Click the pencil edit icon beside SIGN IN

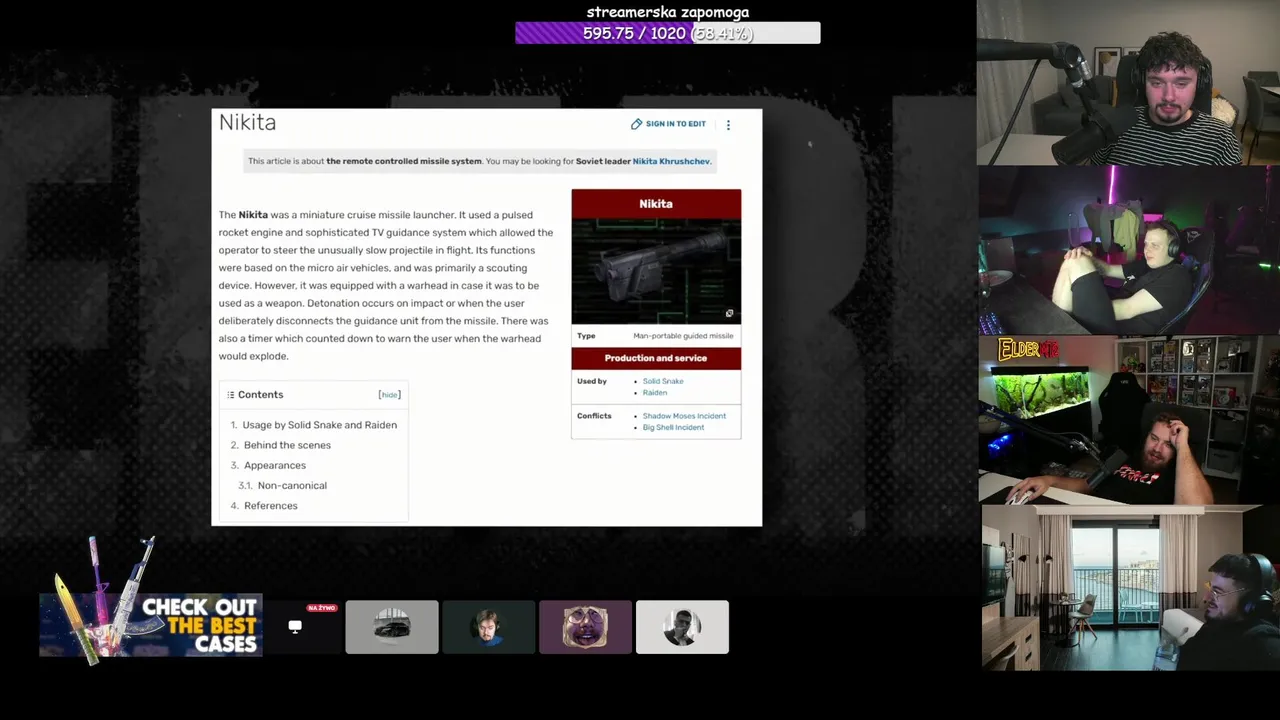[636, 124]
